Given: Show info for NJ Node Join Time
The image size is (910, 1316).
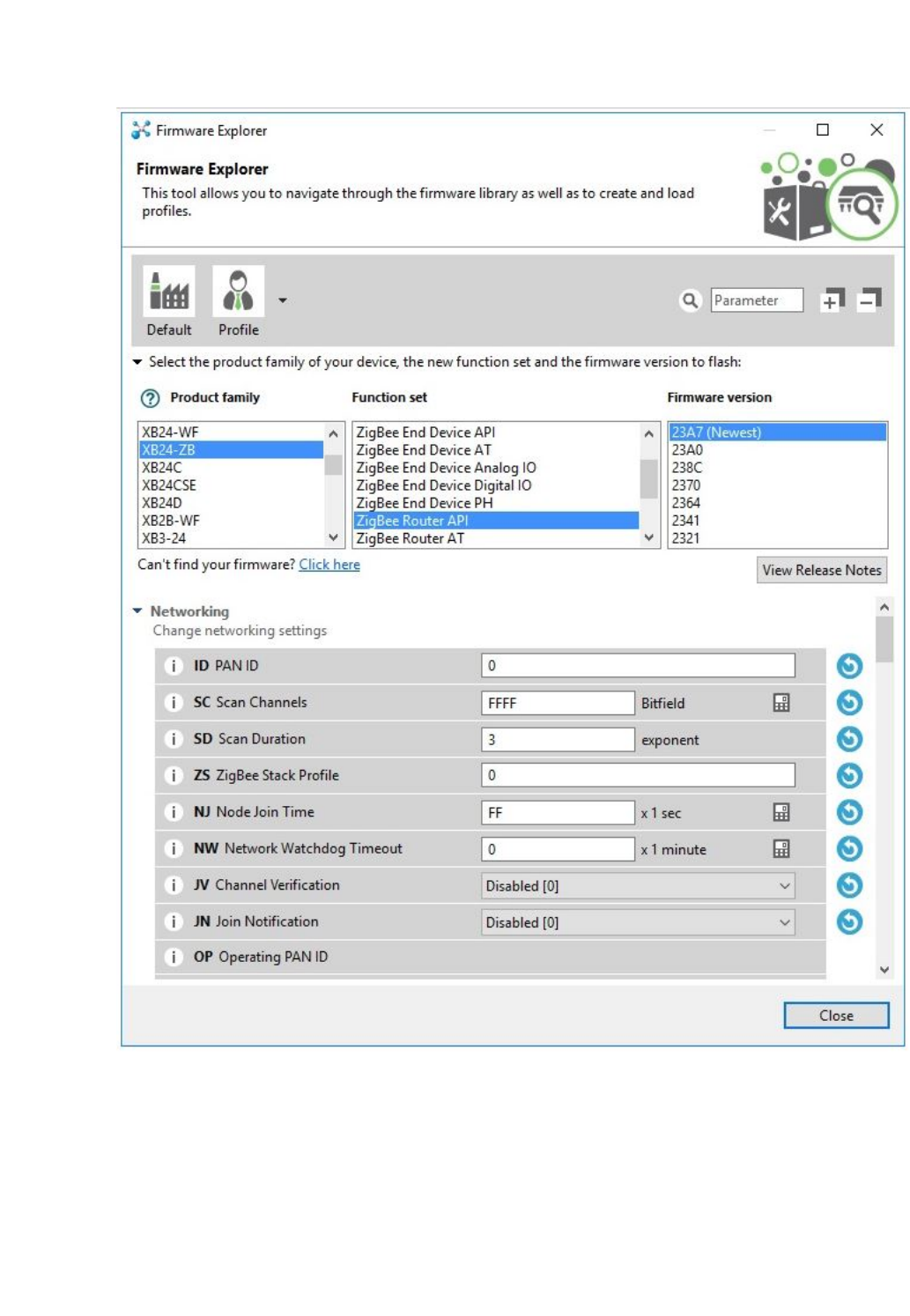Looking at the screenshot, I should (x=174, y=812).
